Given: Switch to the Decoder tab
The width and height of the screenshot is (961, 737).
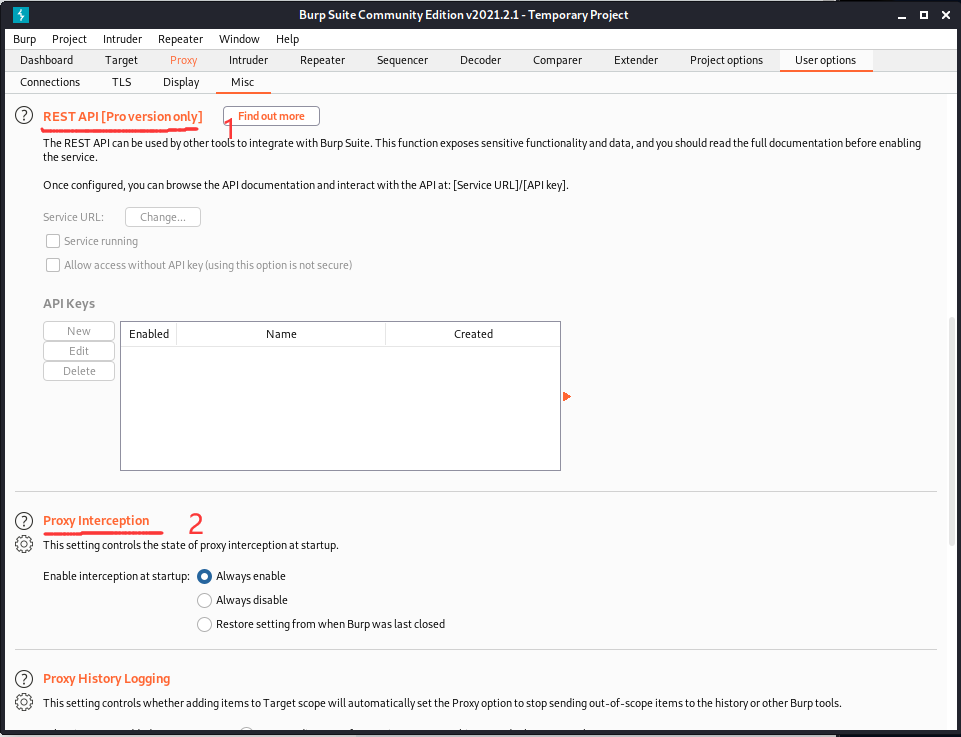Looking at the screenshot, I should pyautogui.click(x=480, y=60).
